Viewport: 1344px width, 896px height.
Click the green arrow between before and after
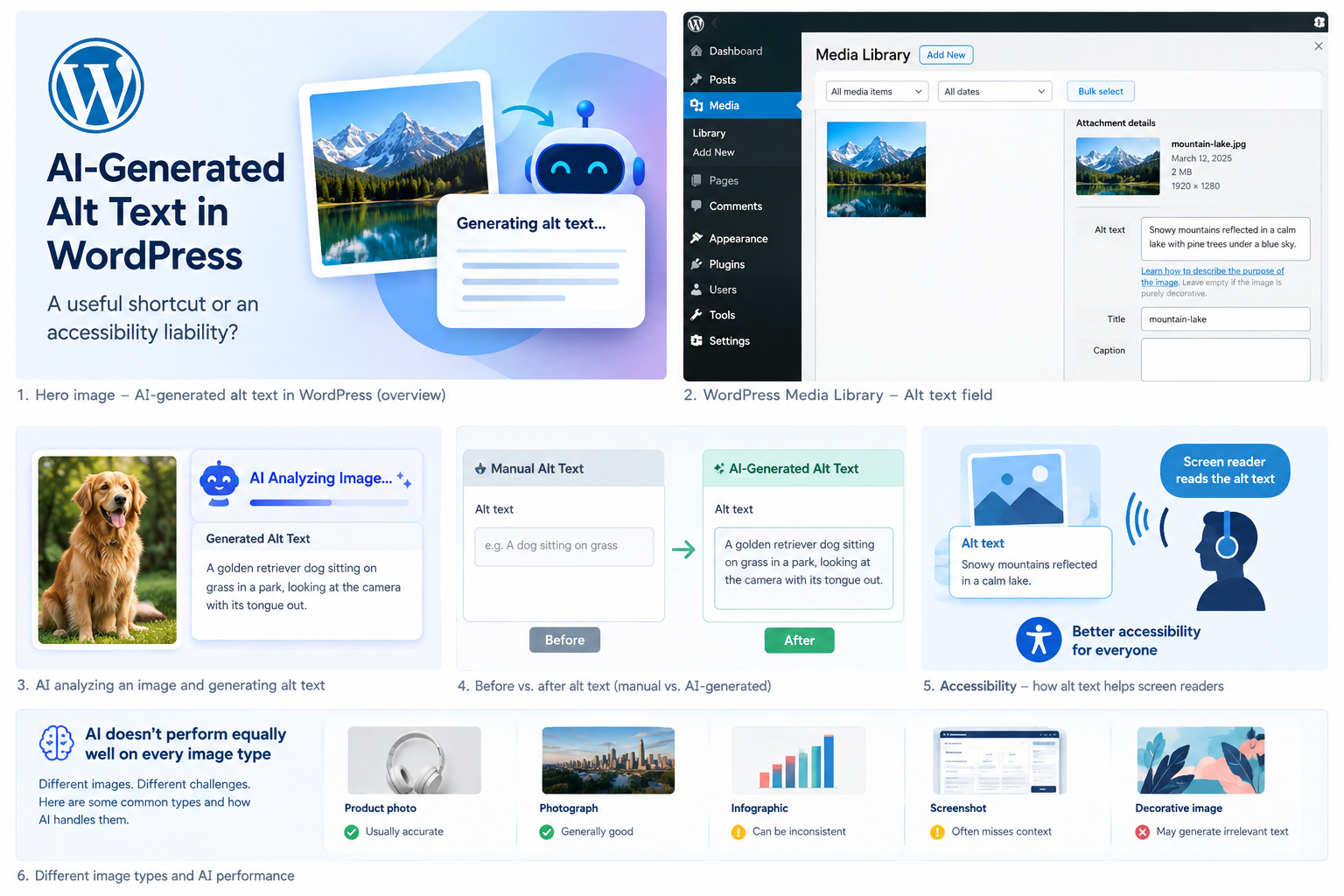683,549
